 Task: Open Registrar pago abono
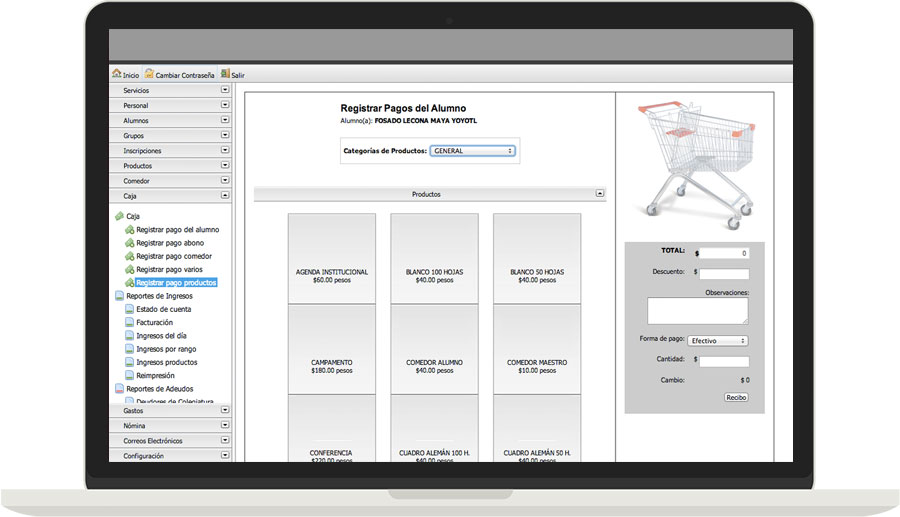tap(170, 243)
